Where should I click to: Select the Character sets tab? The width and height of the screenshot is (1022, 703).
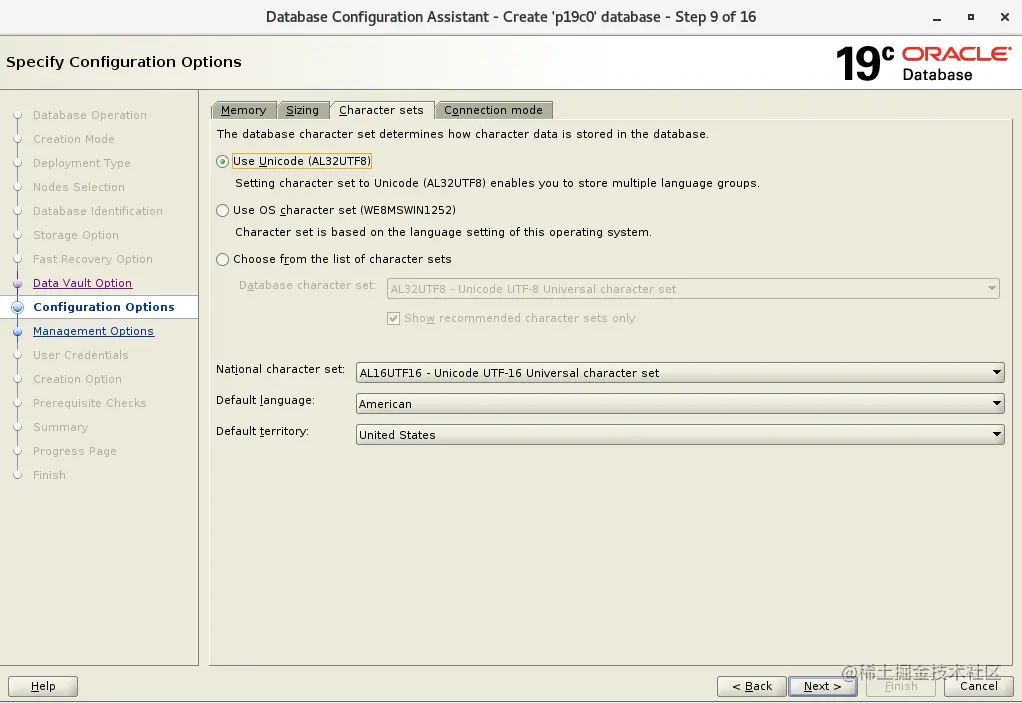tap(381, 110)
